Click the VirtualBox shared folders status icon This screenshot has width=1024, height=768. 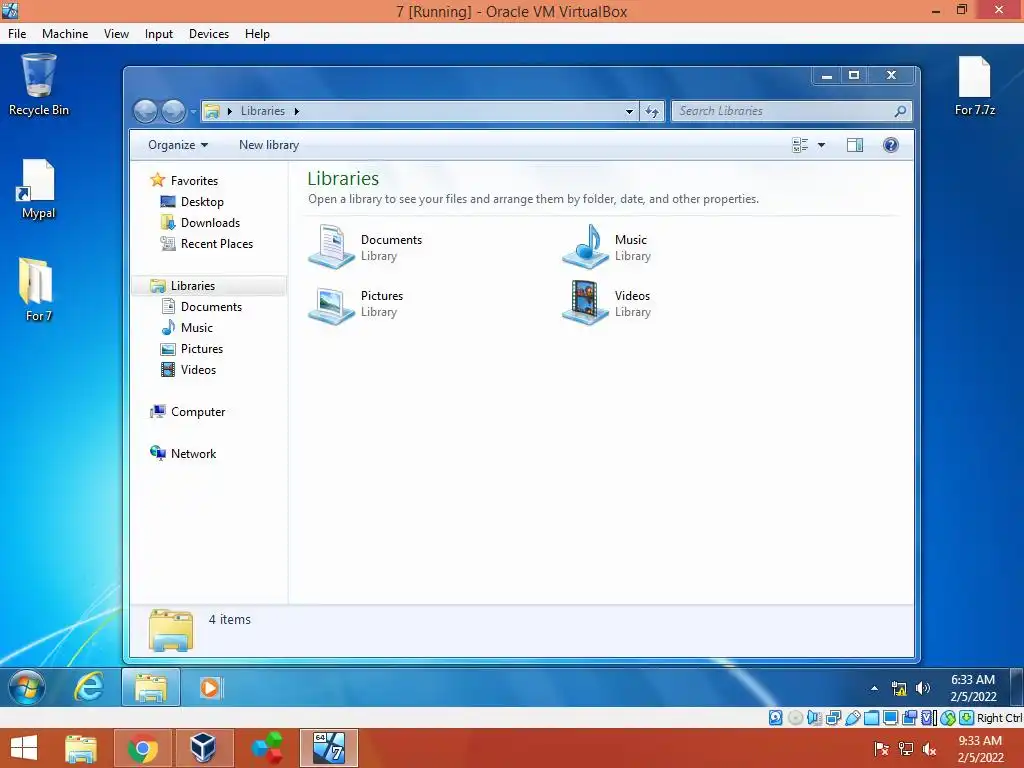[x=871, y=718]
